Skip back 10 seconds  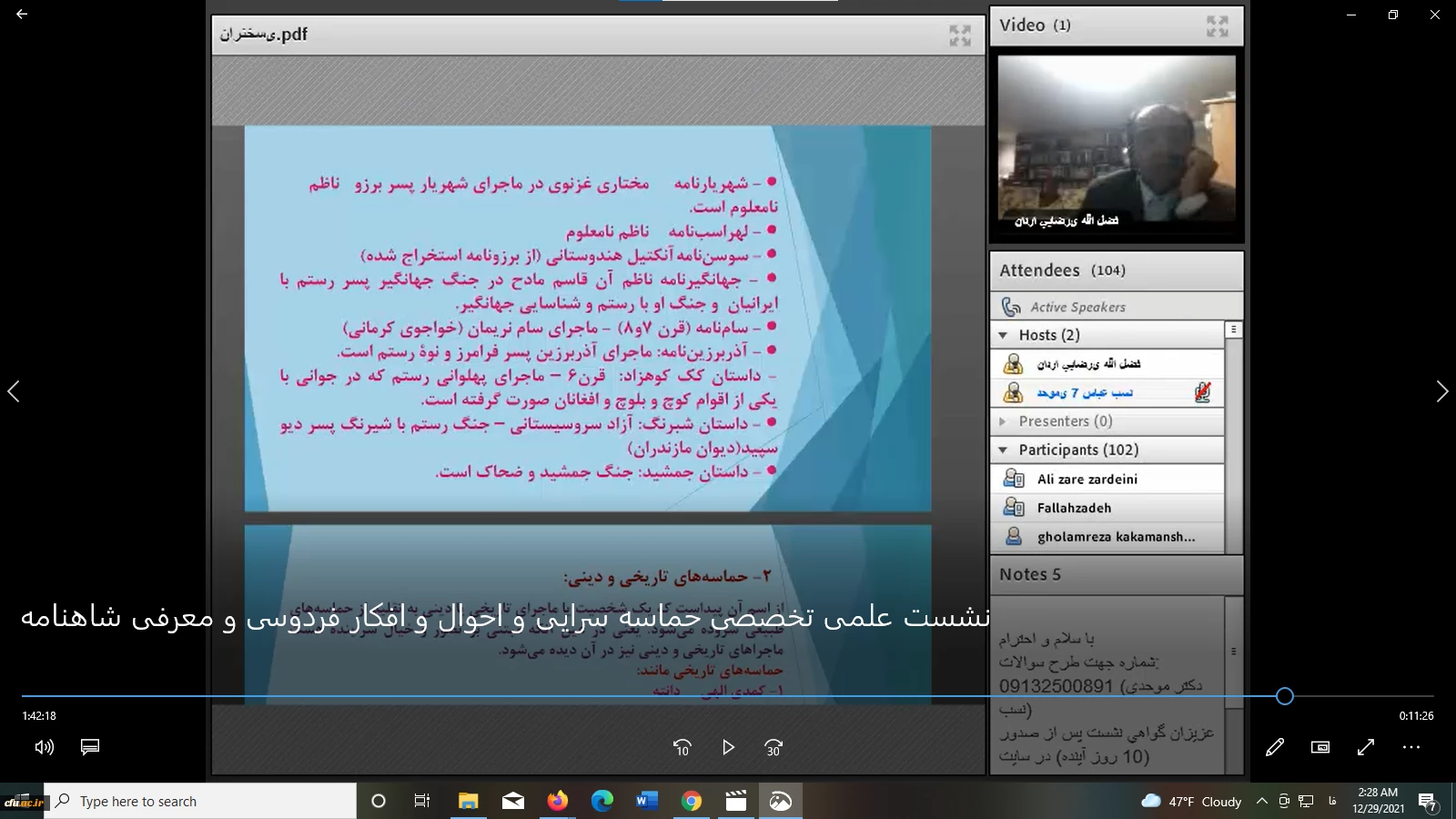click(x=682, y=747)
